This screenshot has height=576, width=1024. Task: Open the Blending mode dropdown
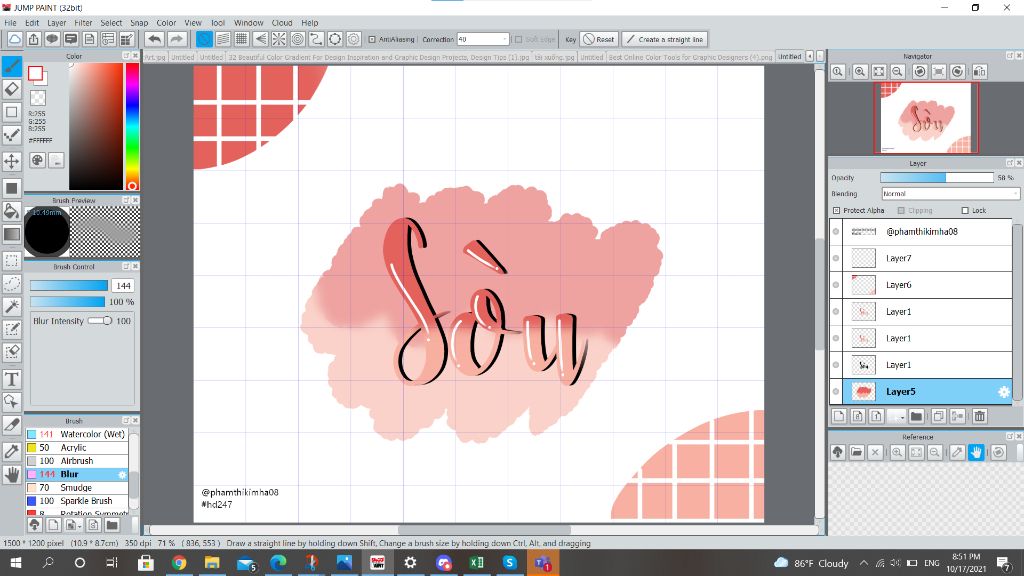tap(950, 194)
